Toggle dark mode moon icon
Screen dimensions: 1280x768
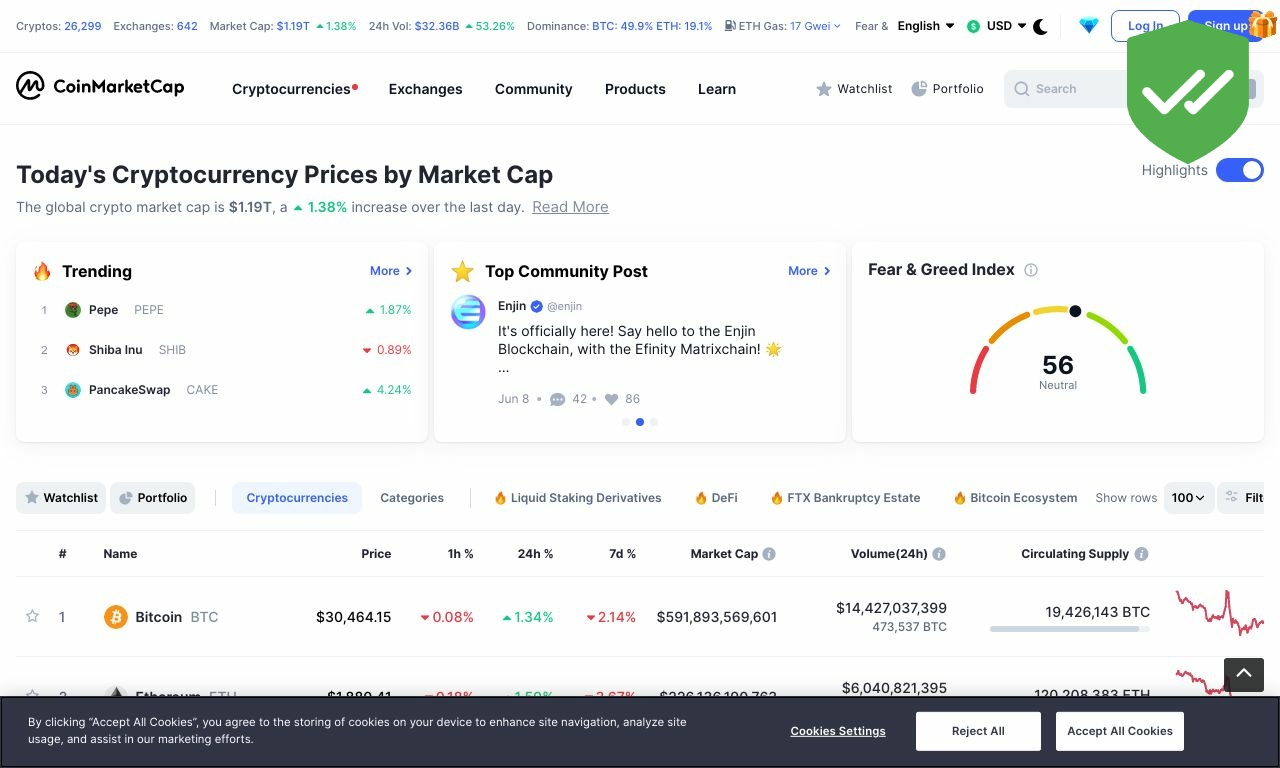[1040, 26]
